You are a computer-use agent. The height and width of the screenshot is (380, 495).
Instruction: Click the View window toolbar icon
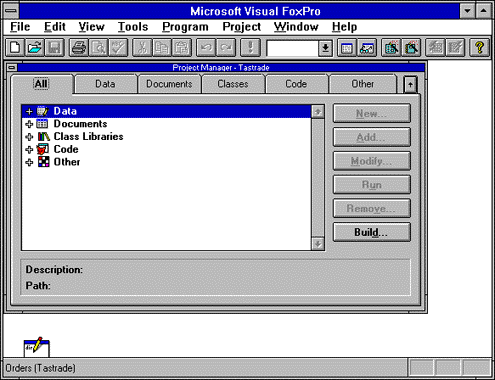click(x=367, y=48)
